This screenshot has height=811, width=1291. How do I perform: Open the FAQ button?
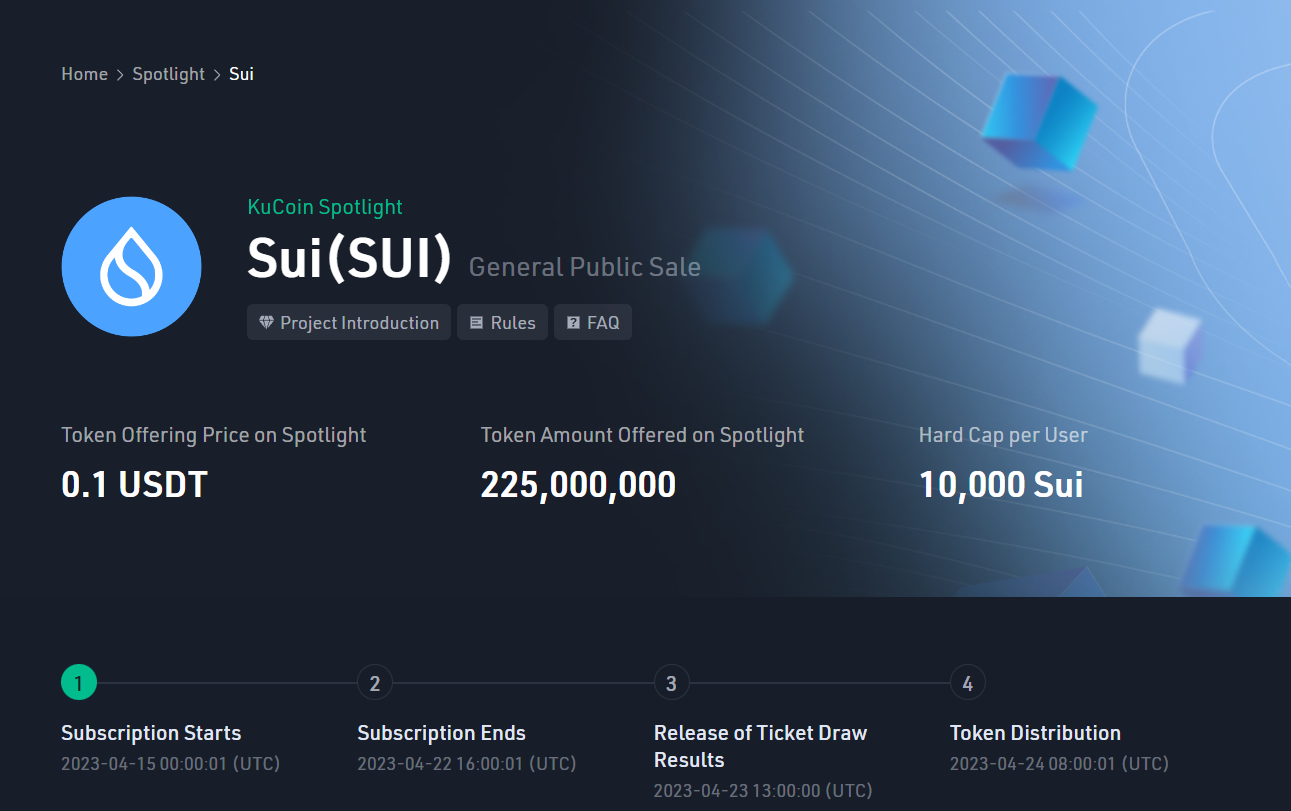click(593, 323)
